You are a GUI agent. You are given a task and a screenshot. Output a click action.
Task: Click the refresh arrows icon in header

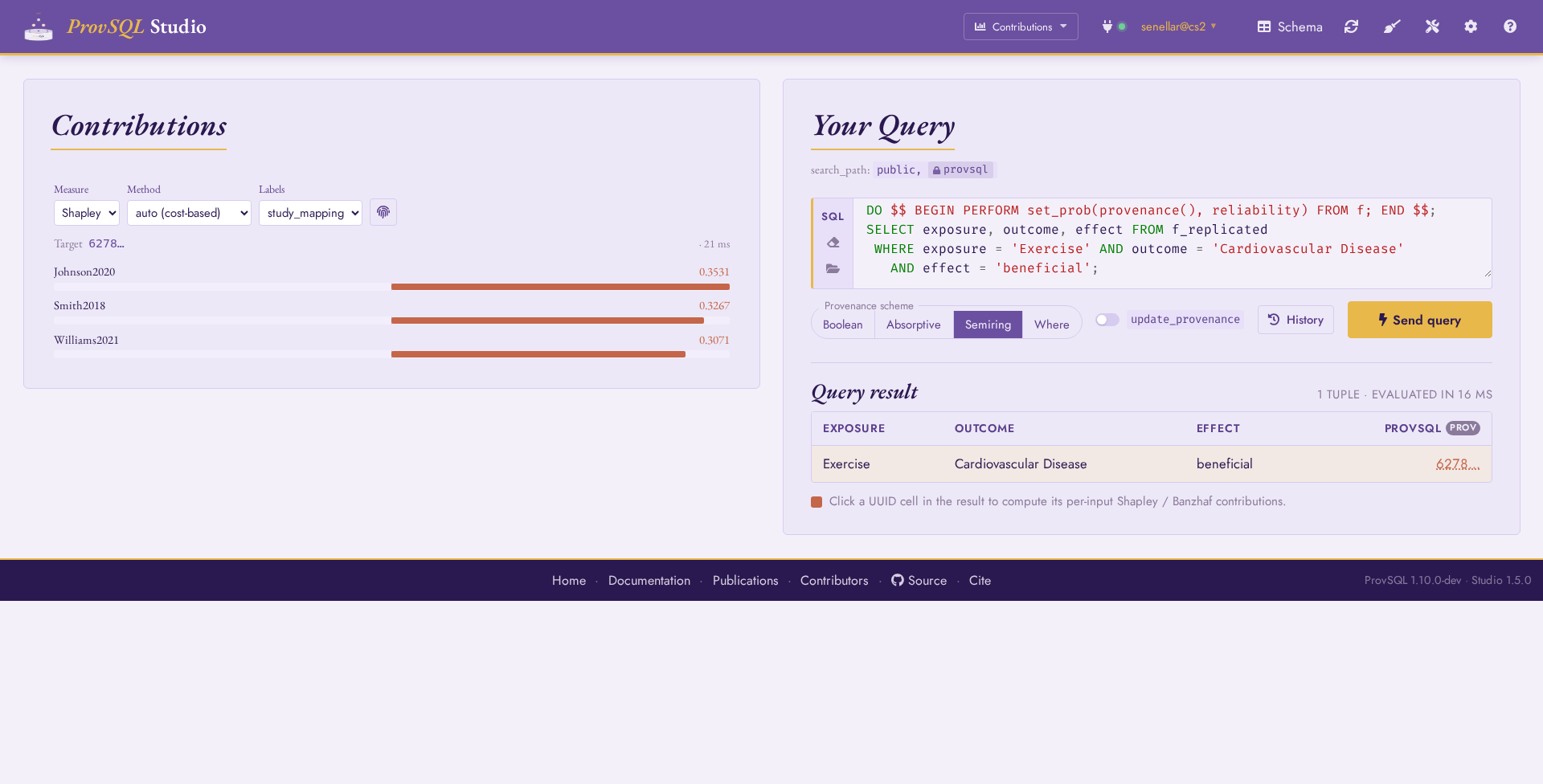coord(1352,27)
